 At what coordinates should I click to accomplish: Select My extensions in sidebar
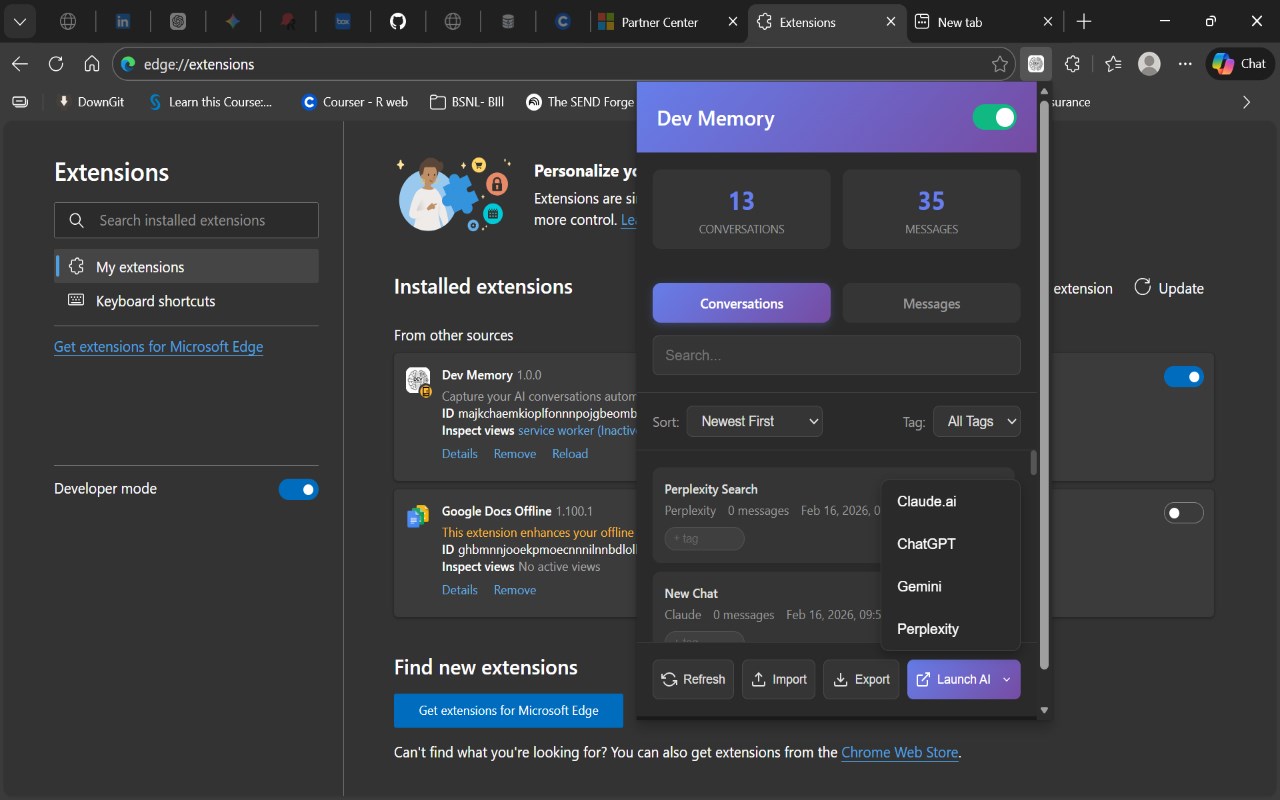coord(187,267)
